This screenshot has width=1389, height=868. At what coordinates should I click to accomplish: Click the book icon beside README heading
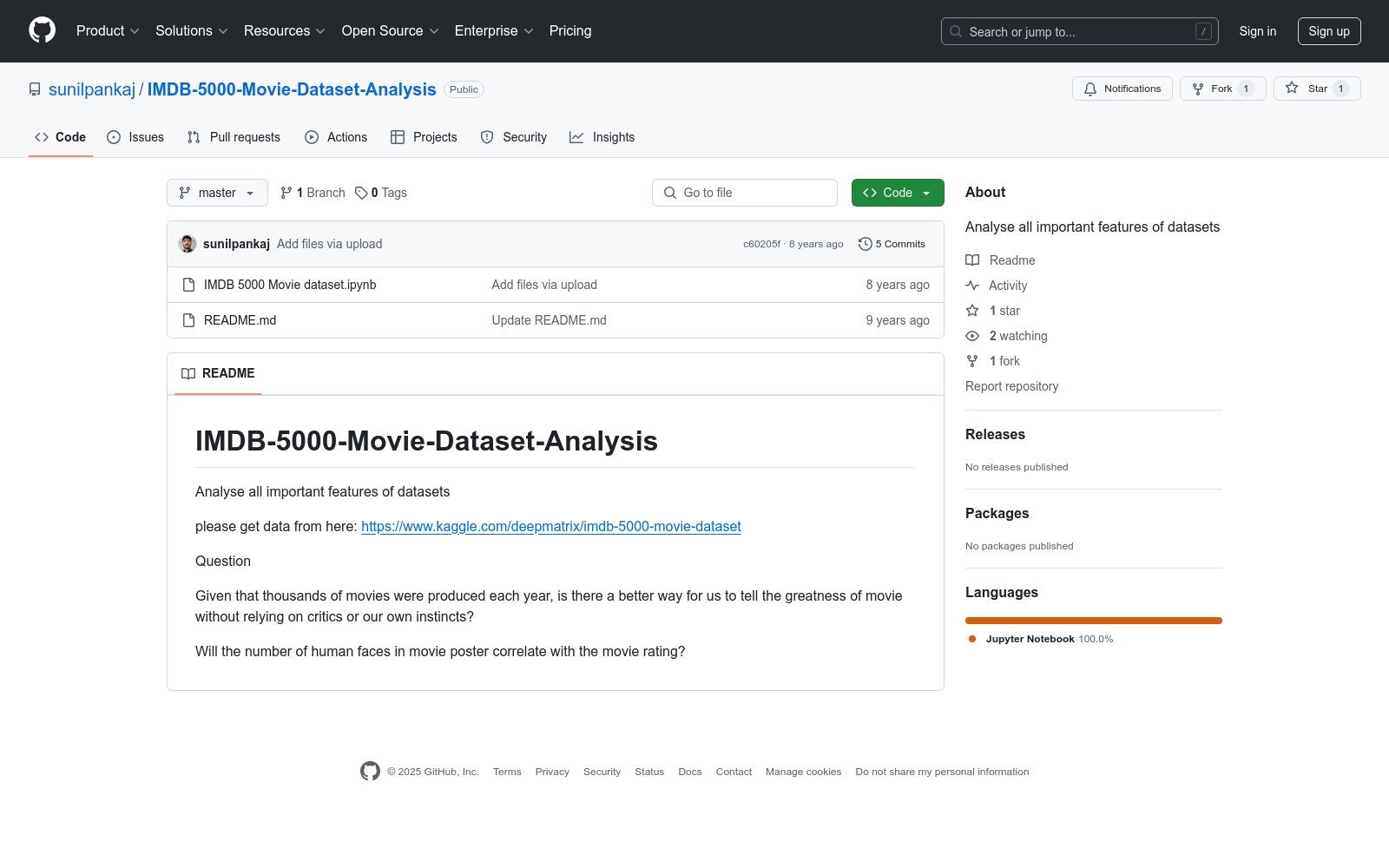[188, 373]
